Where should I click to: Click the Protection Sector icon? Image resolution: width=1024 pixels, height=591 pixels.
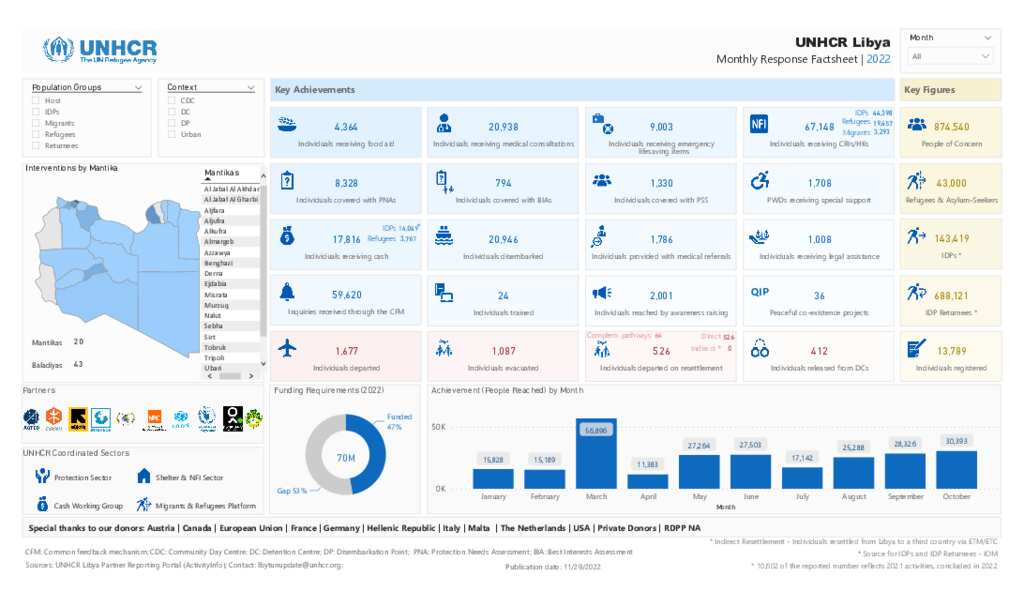(42, 476)
